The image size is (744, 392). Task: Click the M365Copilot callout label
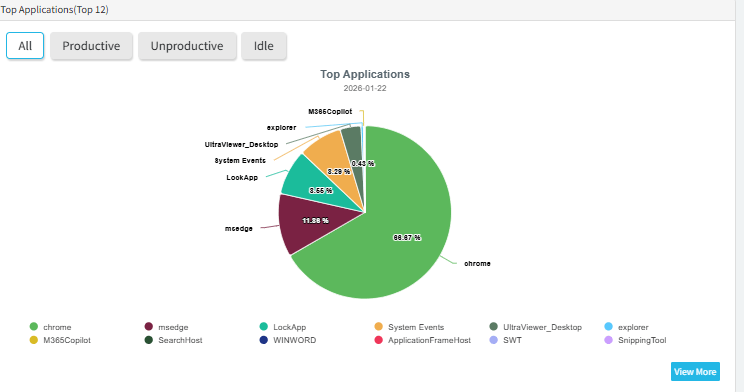(330, 112)
